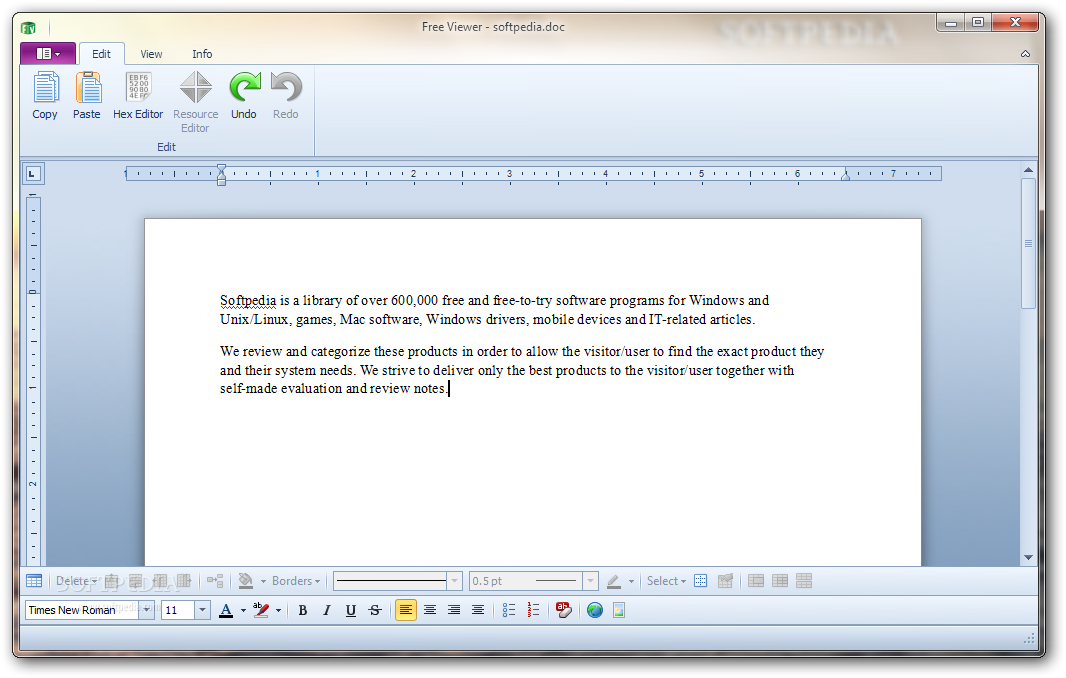
Task: Click the Free Viewer app icon in the title bar
Action: [28, 28]
